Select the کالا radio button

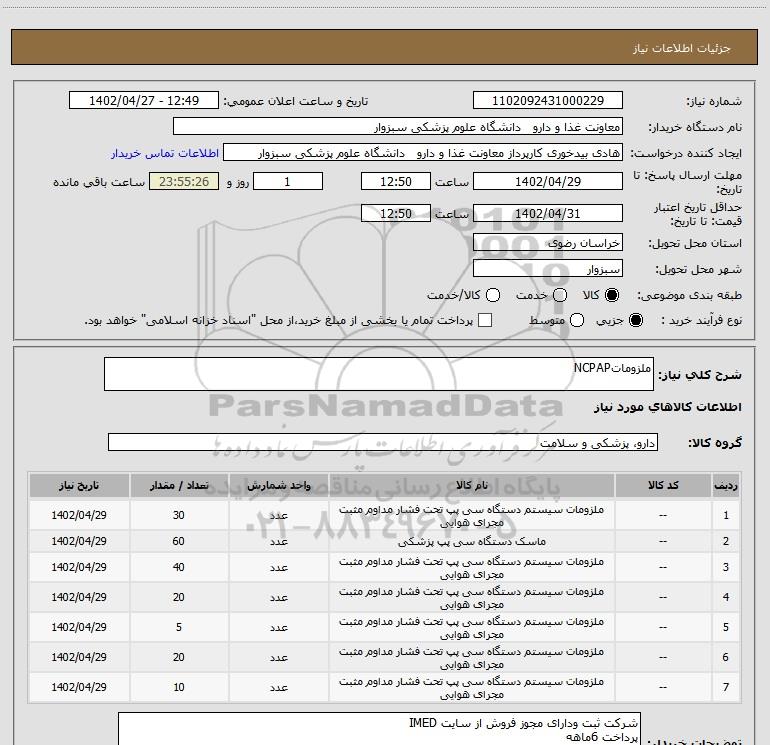pos(612,295)
